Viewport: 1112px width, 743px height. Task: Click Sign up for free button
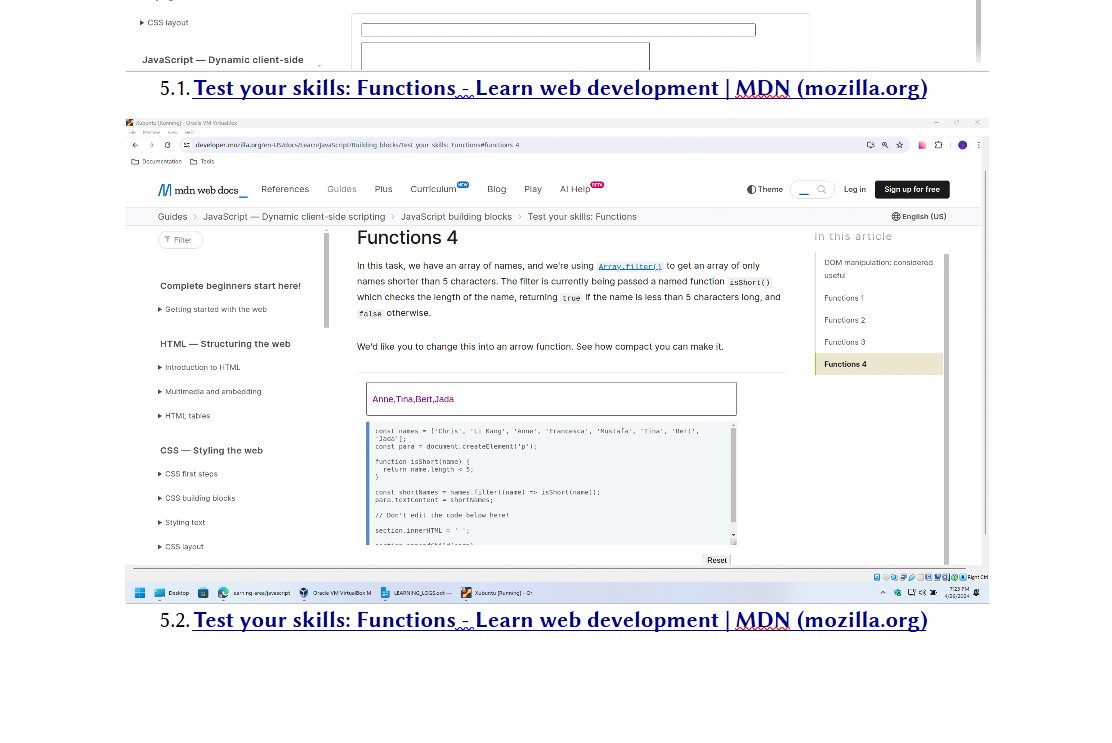point(912,189)
